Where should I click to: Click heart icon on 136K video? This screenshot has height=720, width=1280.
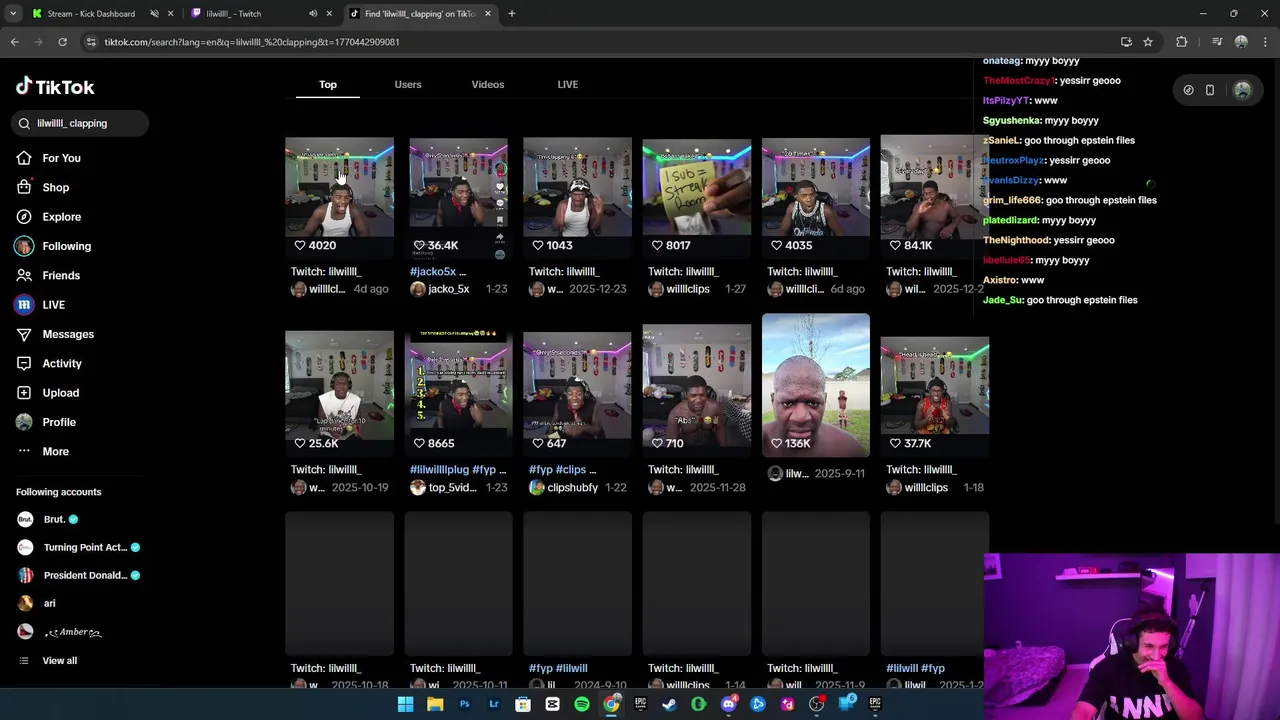pyautogui.click(x=777, y=443)
